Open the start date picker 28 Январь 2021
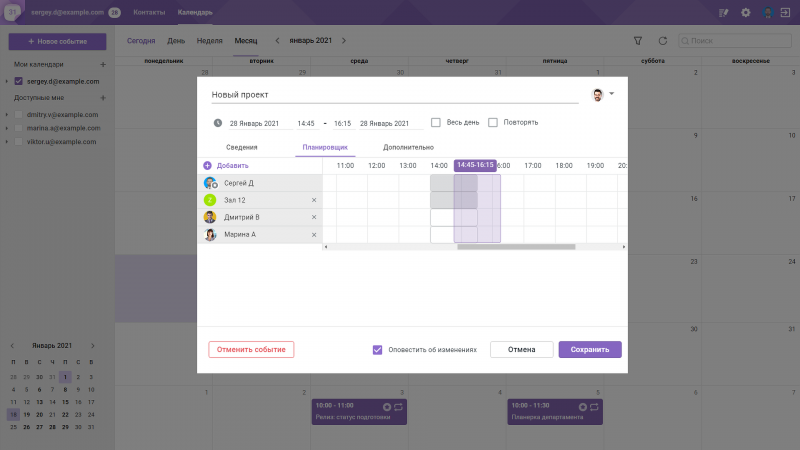 [x=259, y=124]
